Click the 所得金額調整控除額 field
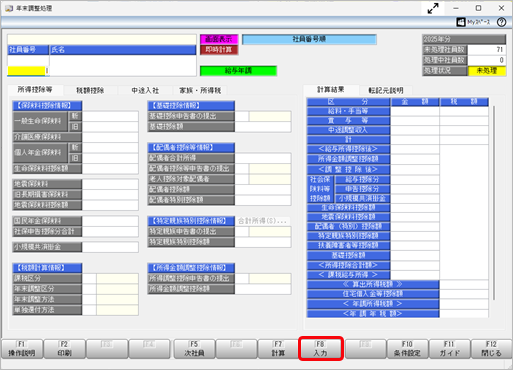The image size is (513, 370). (x=263, y=289)
